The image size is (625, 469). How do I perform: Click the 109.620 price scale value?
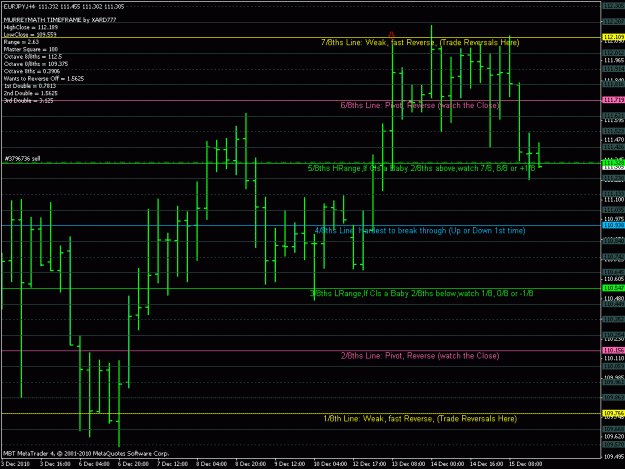pyautogui.click(x=614, y=436)
